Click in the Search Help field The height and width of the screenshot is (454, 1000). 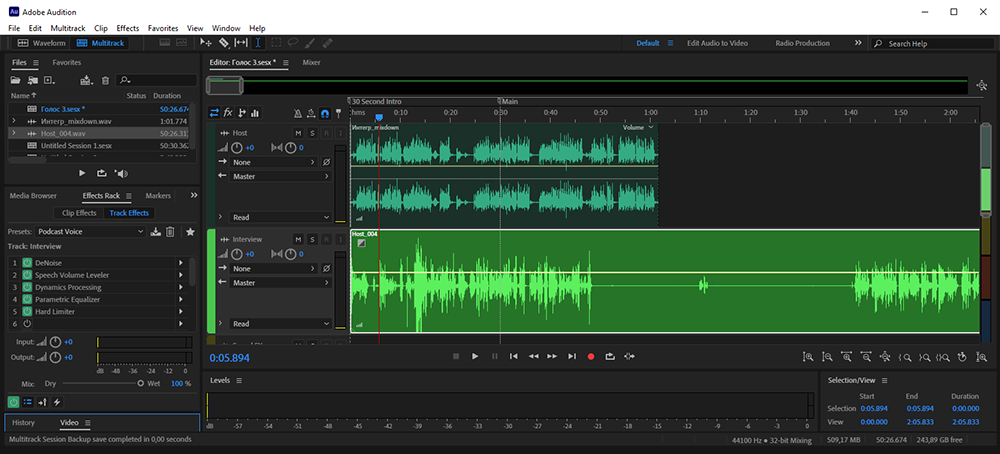[932, 43]
